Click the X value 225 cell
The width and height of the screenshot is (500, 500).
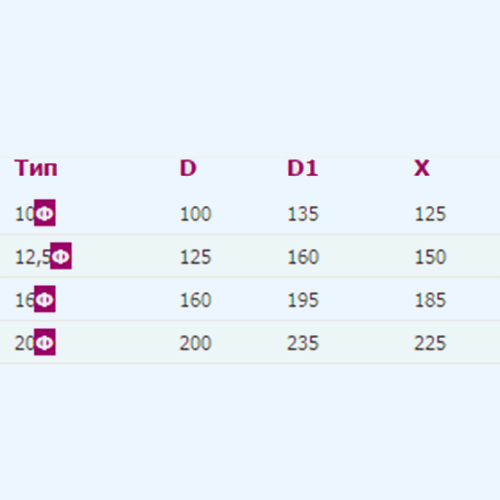430,343
